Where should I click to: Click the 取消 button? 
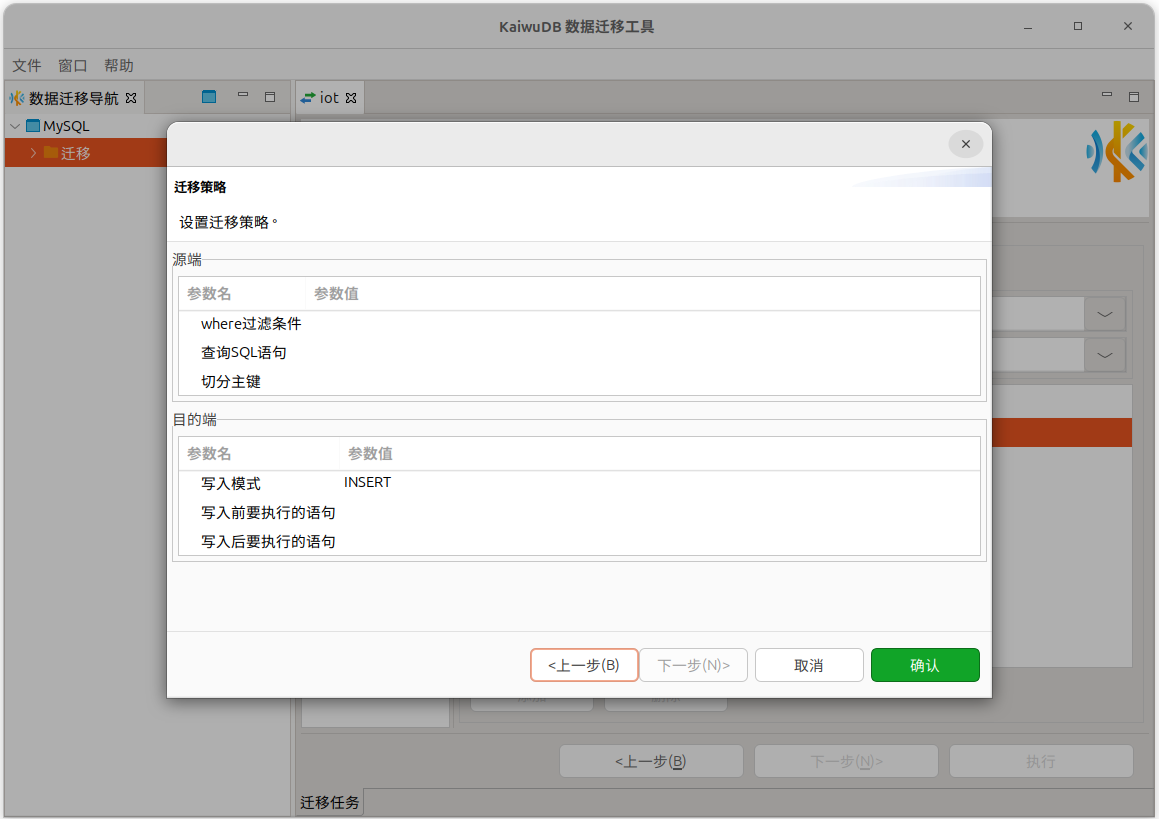(808, 665)
